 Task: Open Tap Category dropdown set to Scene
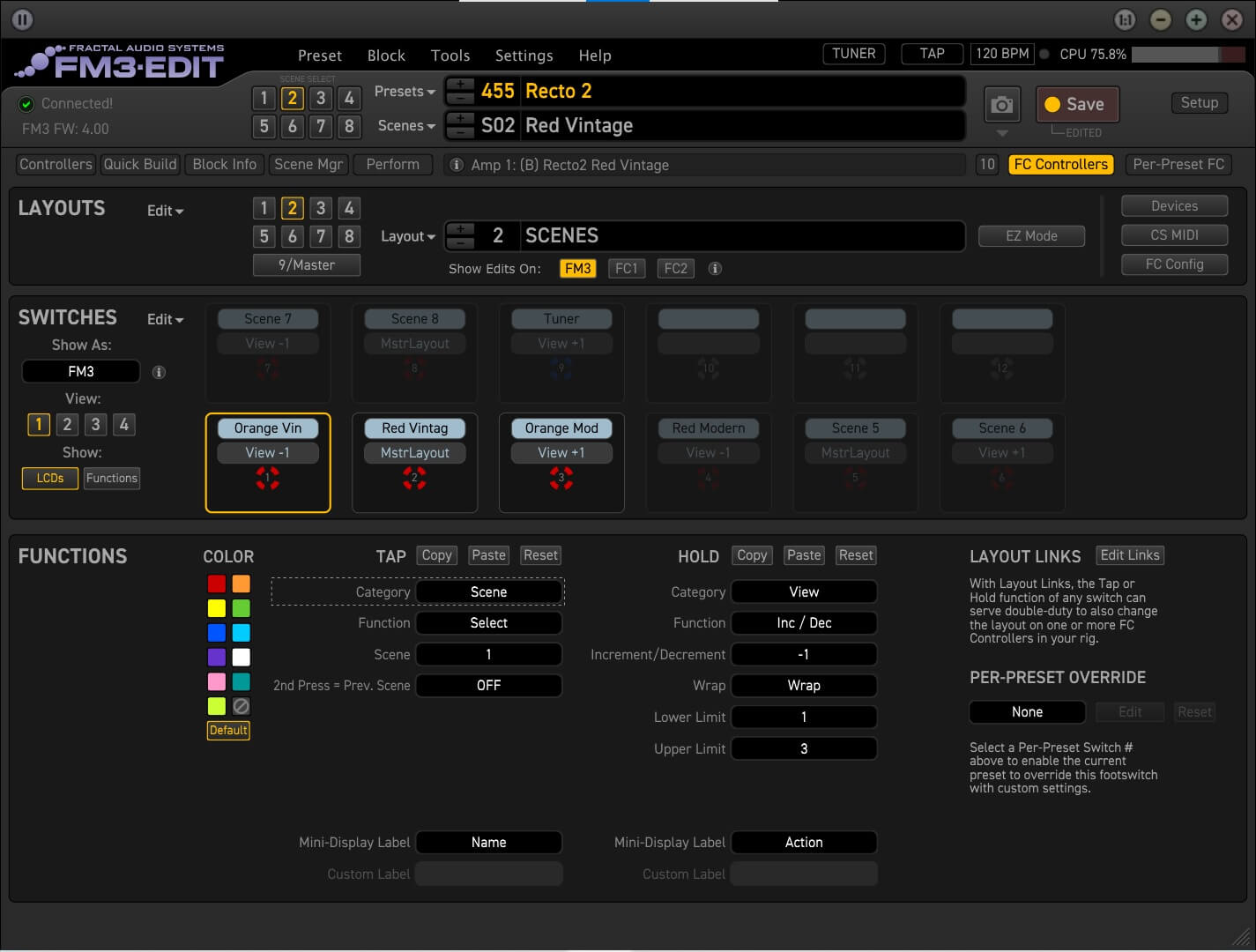tap(488, 591)
